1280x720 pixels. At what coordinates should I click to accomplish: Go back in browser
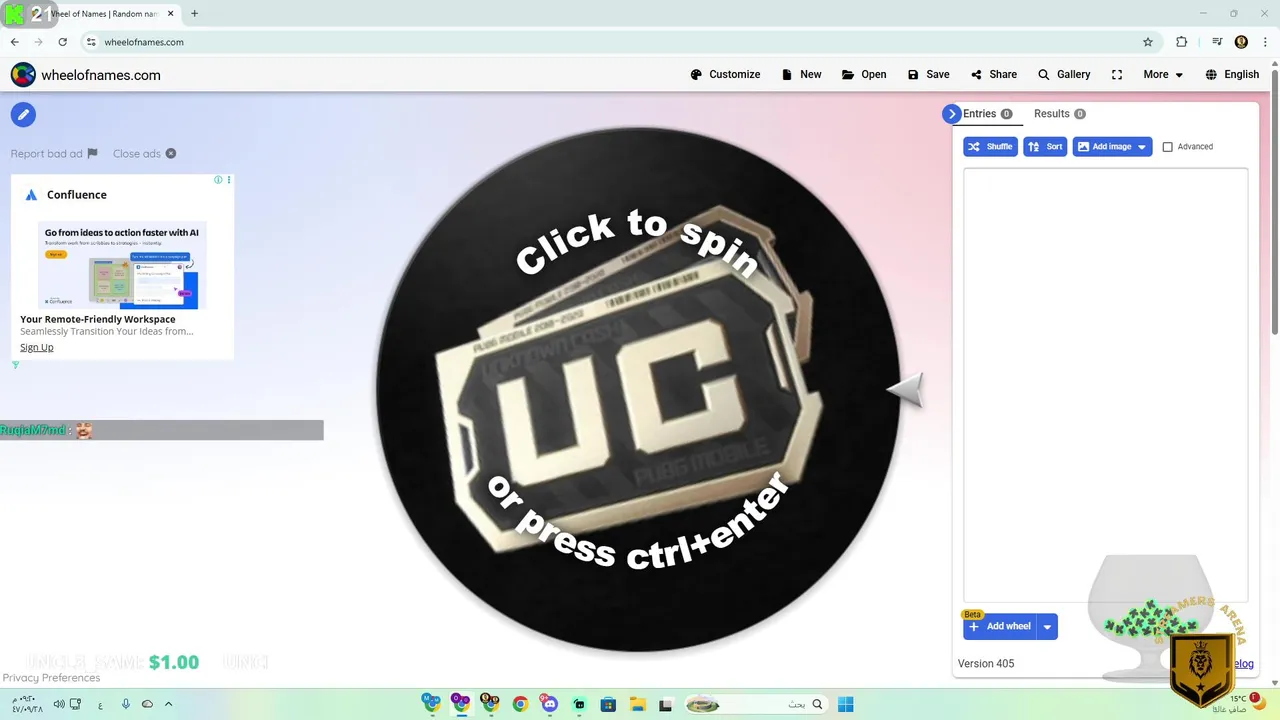click(x=14, y=42)
